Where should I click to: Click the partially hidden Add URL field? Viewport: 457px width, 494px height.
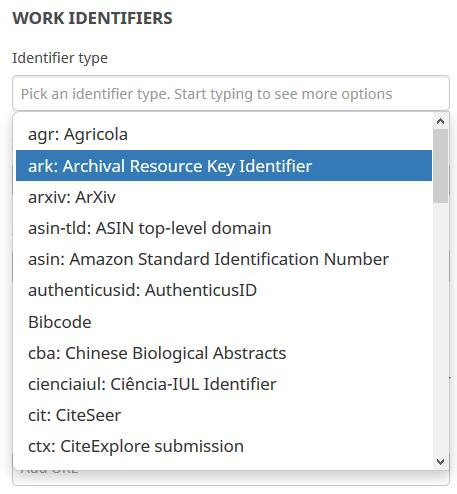tap(231, 477)
